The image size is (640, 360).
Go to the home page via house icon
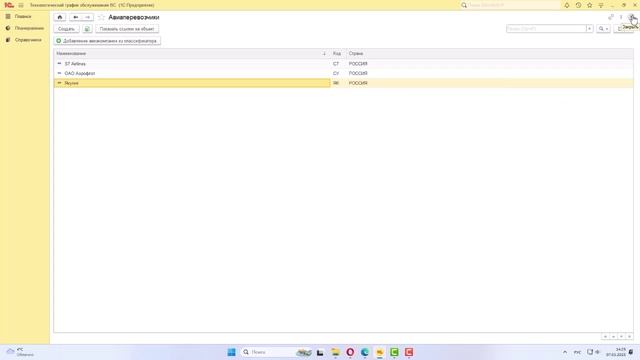[60, 17]
